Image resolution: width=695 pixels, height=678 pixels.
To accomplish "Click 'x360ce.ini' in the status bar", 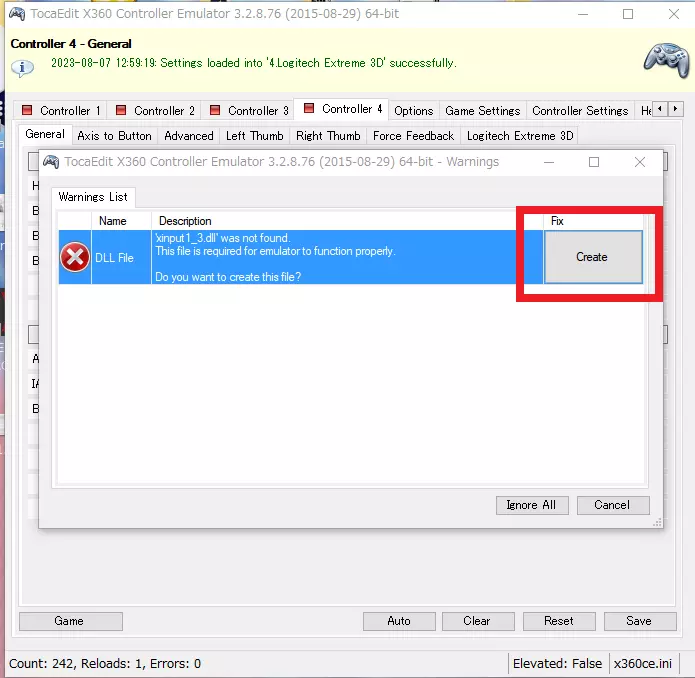I will point(643,663).
